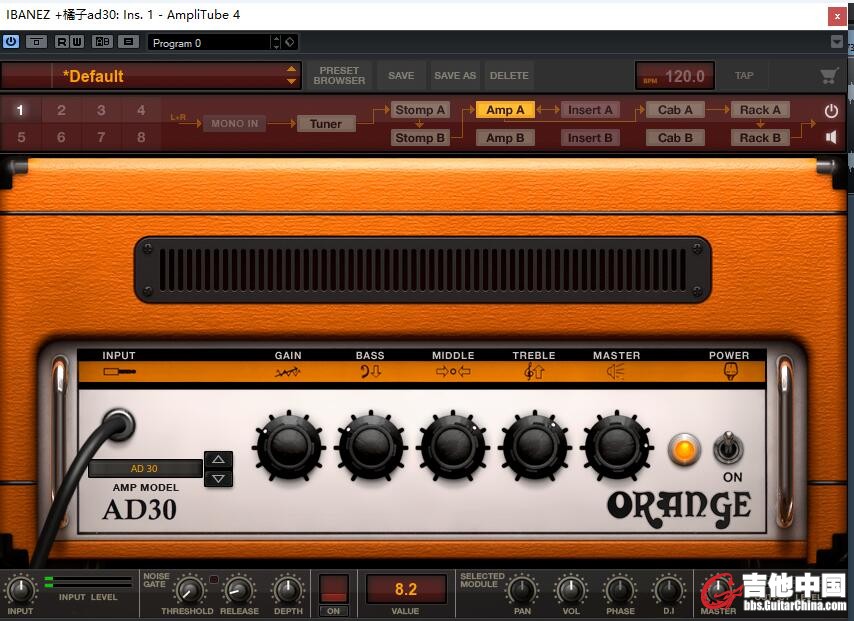This screenshot has height=621, width=854.
Task: Switch to the Cab A module
Action: [675, 110]
